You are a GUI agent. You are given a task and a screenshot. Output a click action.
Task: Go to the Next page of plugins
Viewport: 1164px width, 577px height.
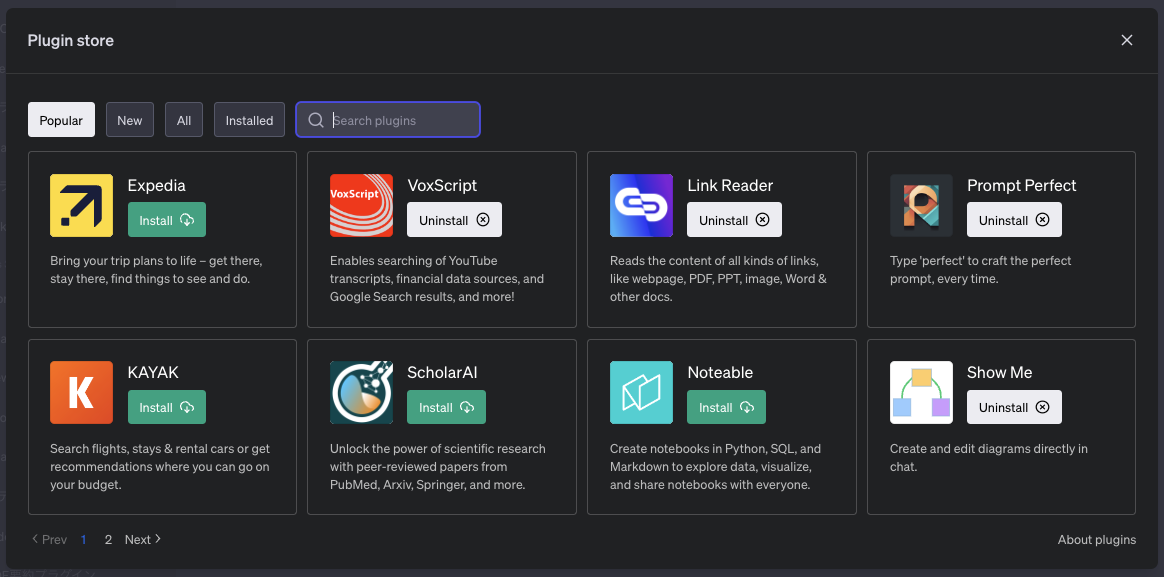[143, 539]
